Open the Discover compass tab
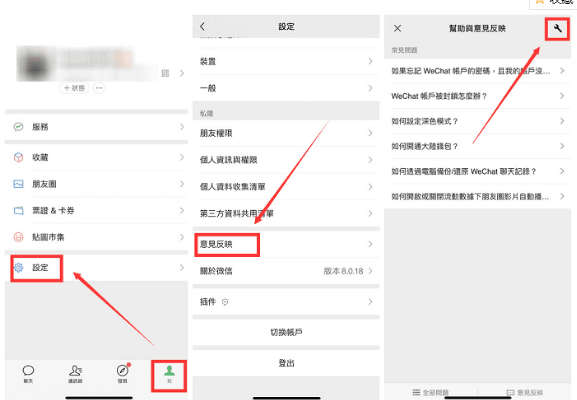 click(122, 371)
